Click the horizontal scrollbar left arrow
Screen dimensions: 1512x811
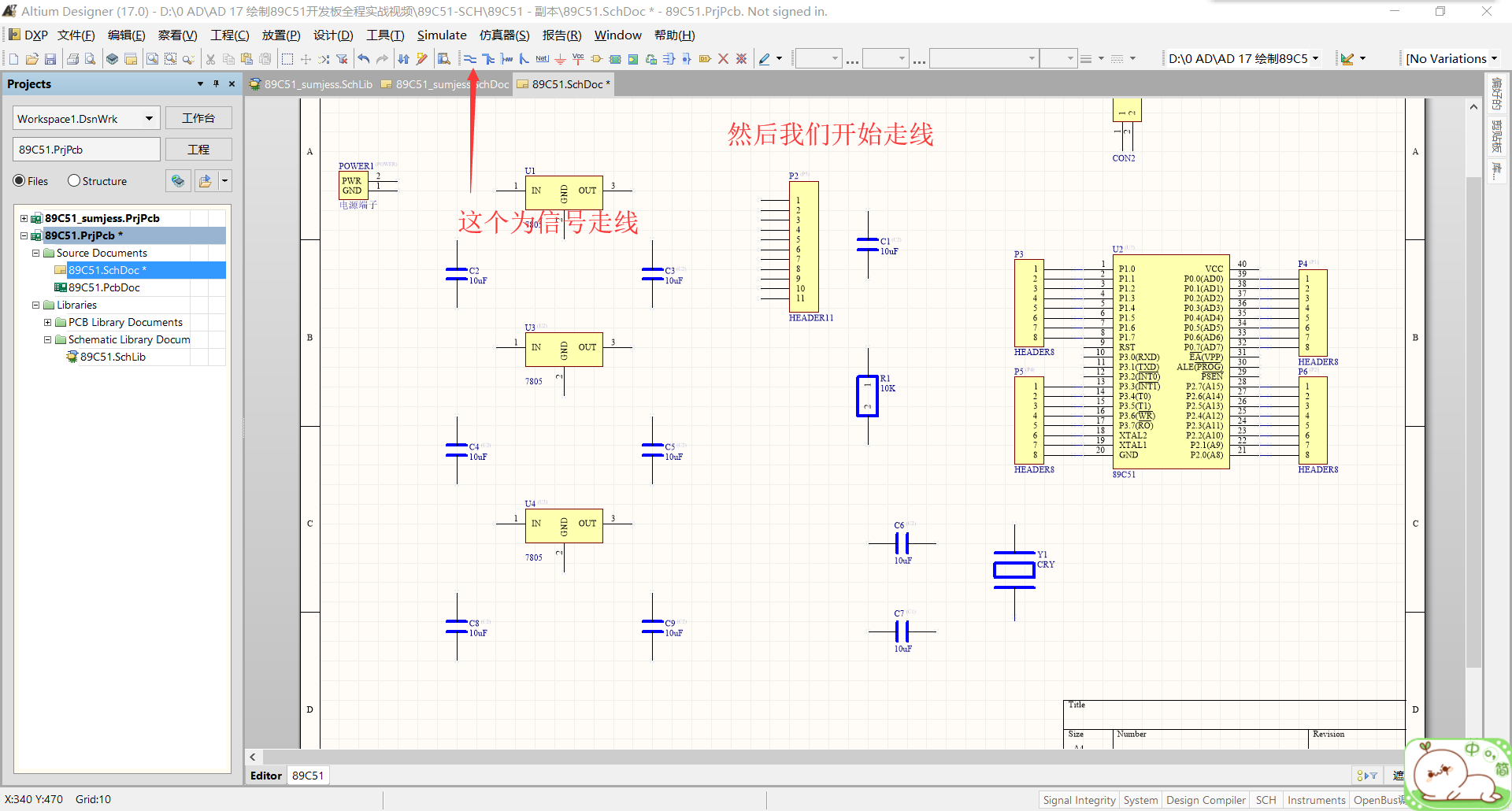click(253, 757)
